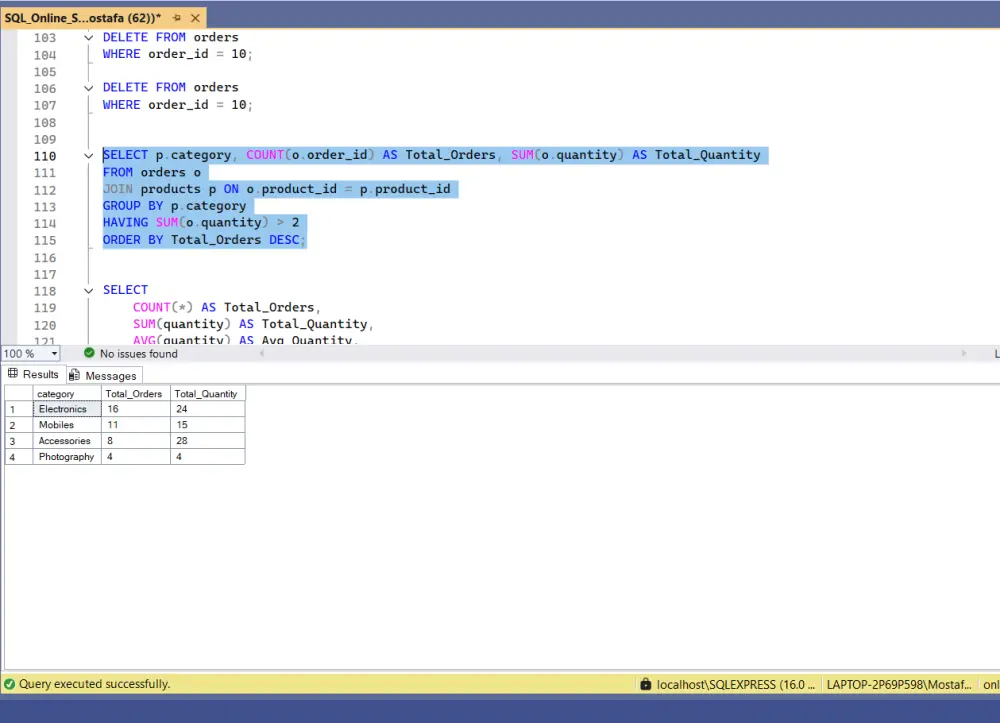Click the grid icon beside Results
The height and width of the screenshot is (723, 1000).
click(14, 374)
